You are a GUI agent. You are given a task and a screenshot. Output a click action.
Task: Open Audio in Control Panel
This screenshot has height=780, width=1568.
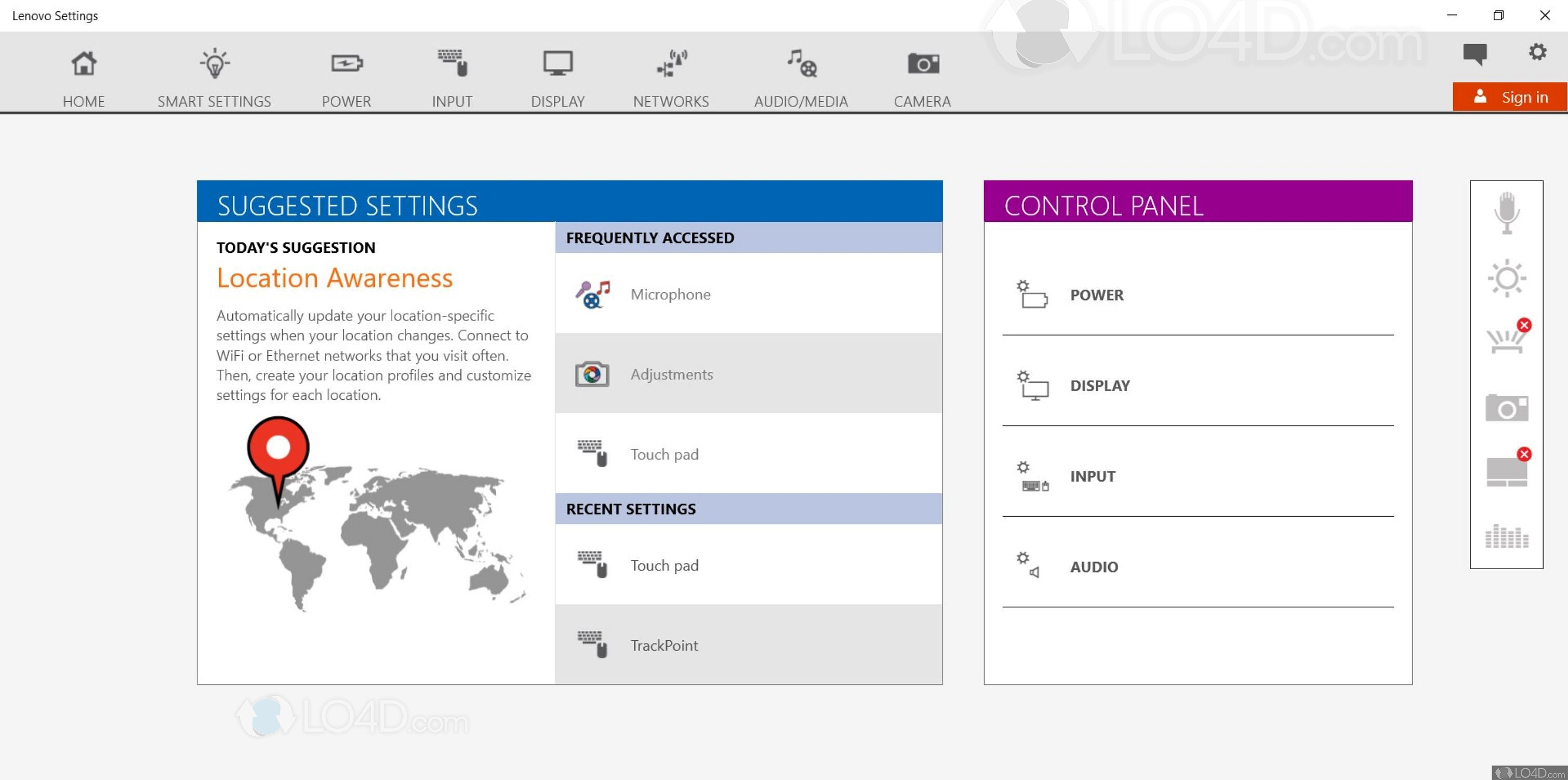click(x=1093, y=567)
